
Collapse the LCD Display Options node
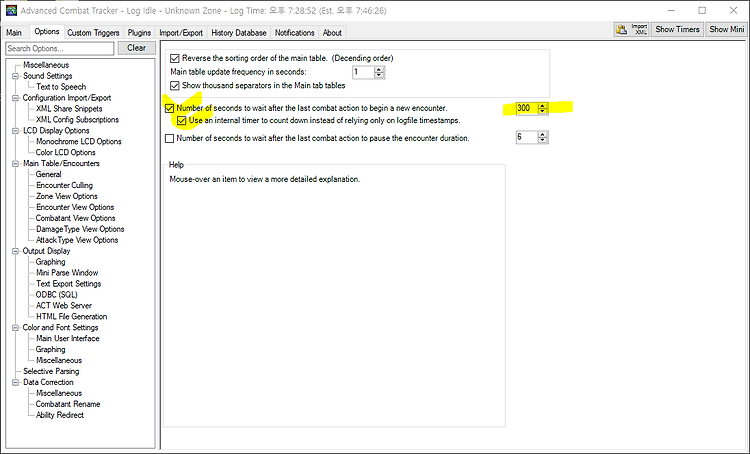click(x=15, y=131)
